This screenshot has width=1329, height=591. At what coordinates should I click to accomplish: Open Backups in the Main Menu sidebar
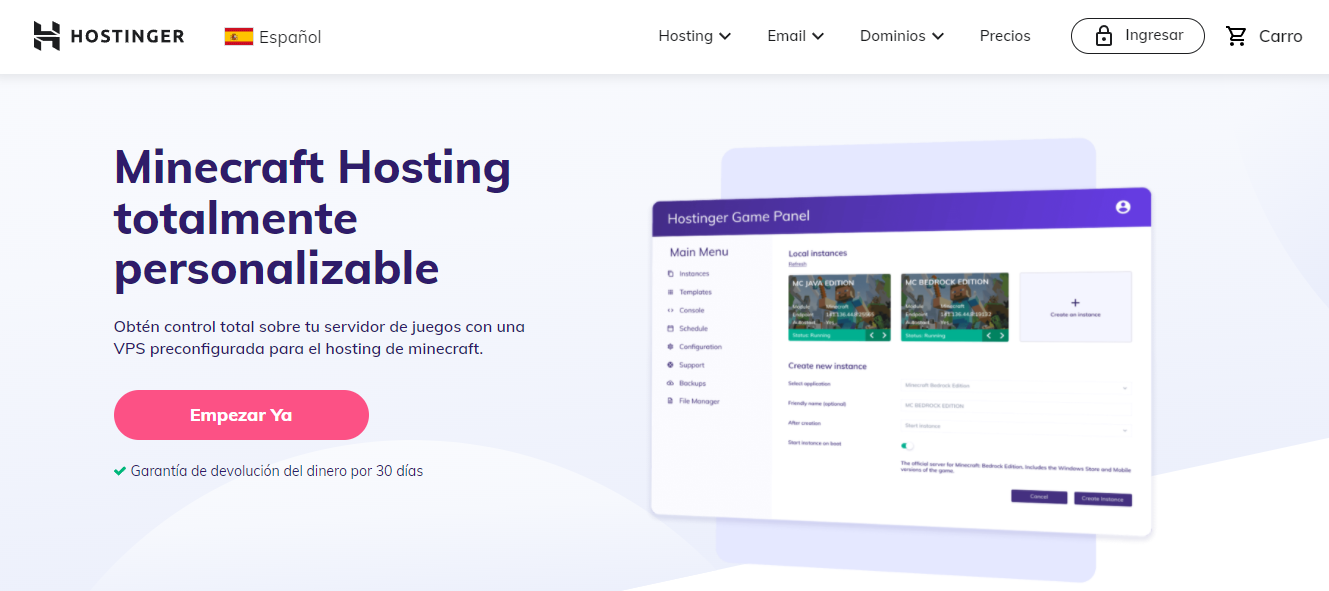pyautogui.click(x=692, y=383)
